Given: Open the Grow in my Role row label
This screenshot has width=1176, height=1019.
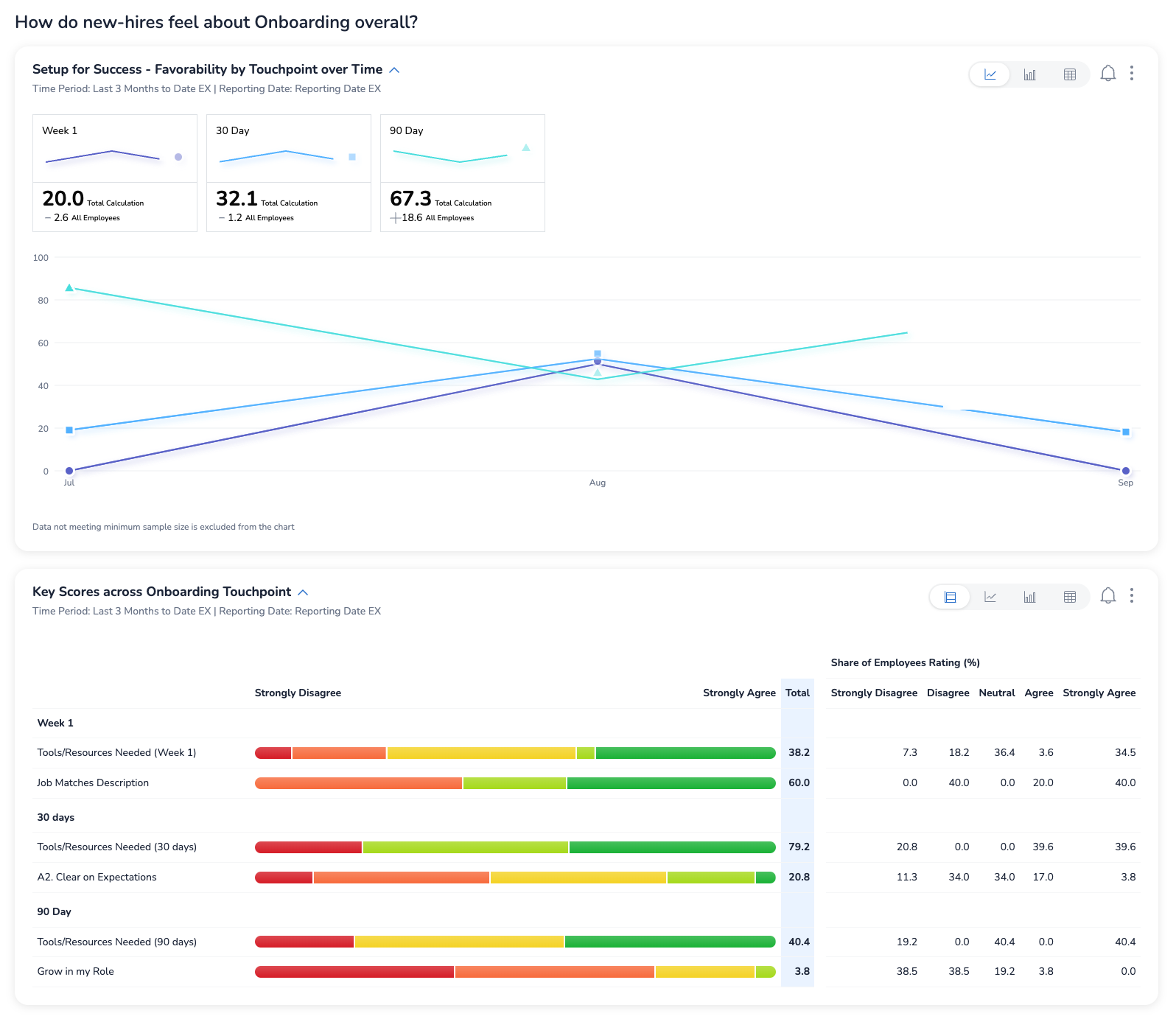Looking at the screenshot, I should (x=76, y=971).
